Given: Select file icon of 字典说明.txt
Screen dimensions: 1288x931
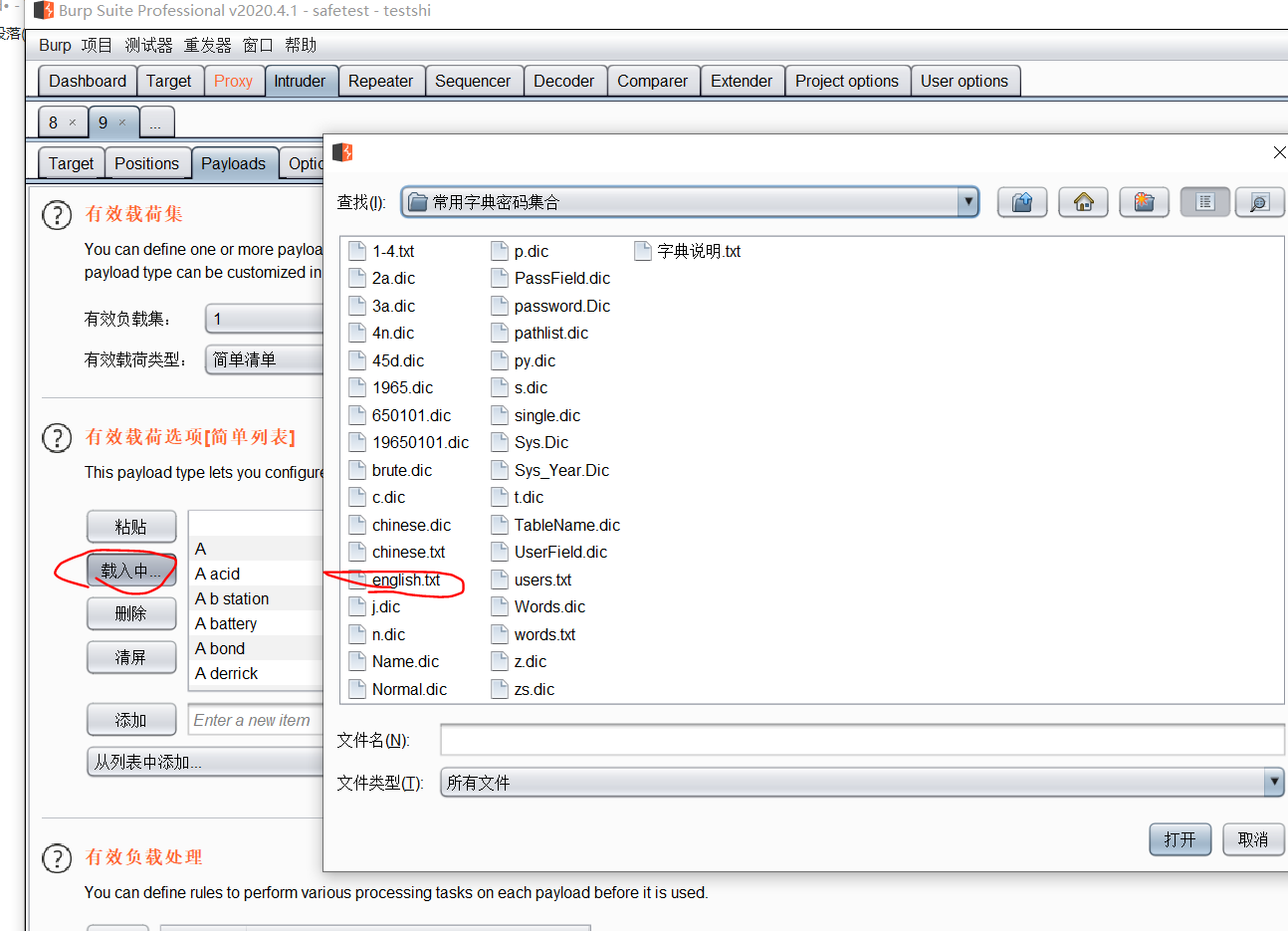Looking at the screenshot, I should pyautogui.click(x=643, y=251).
